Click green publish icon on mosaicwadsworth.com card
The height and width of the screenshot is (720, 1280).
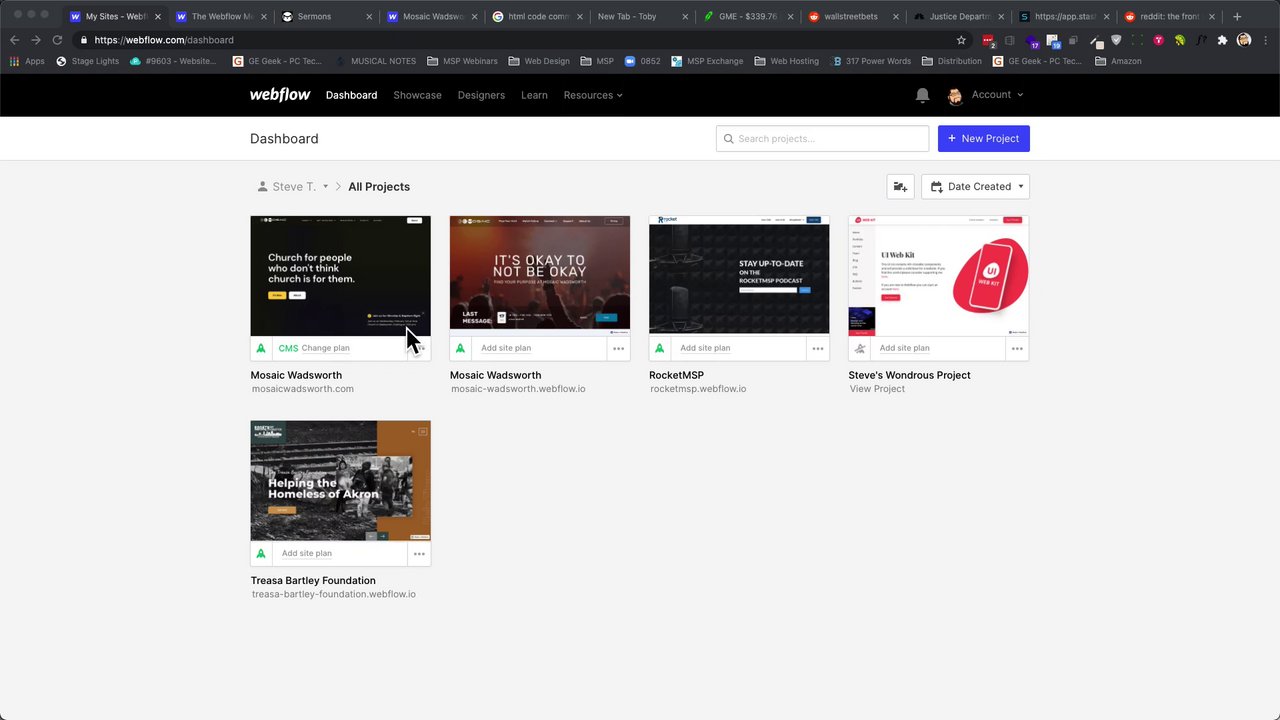261,348
